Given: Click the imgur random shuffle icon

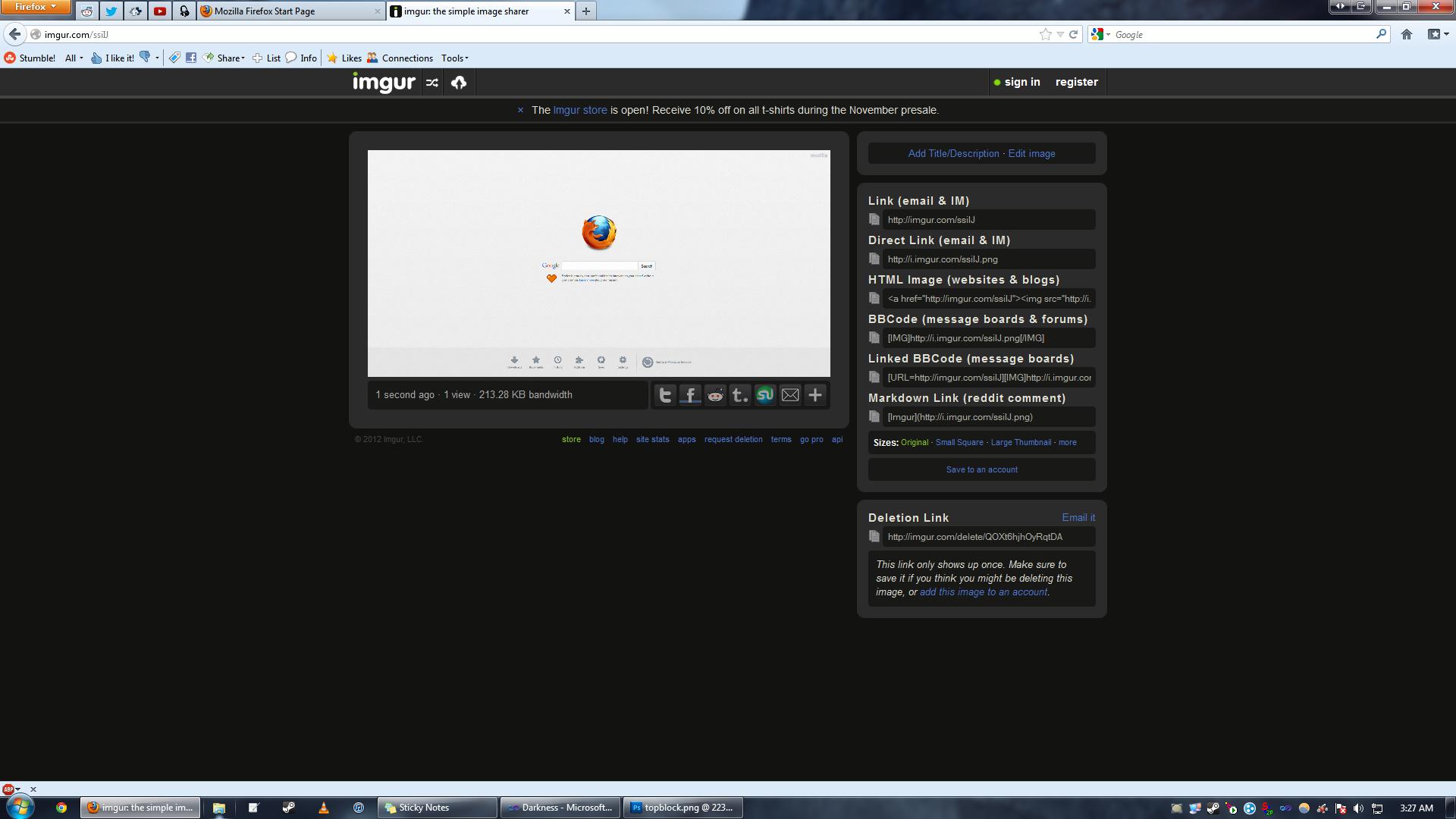Looking at the screenshot, I should click(431, 83).
